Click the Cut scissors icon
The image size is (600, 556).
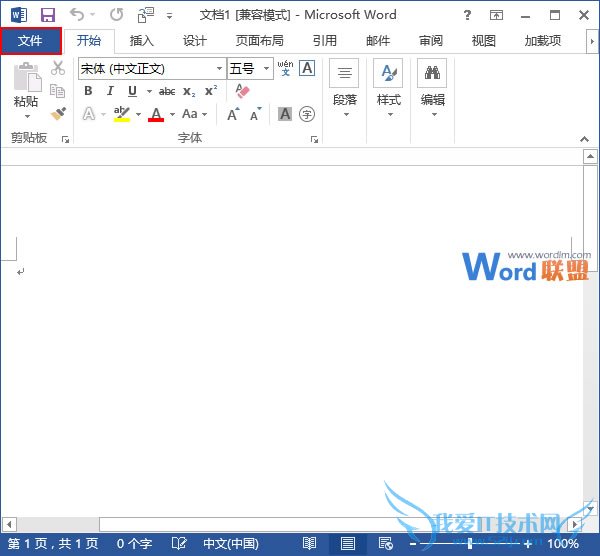[x=58, y=68]
